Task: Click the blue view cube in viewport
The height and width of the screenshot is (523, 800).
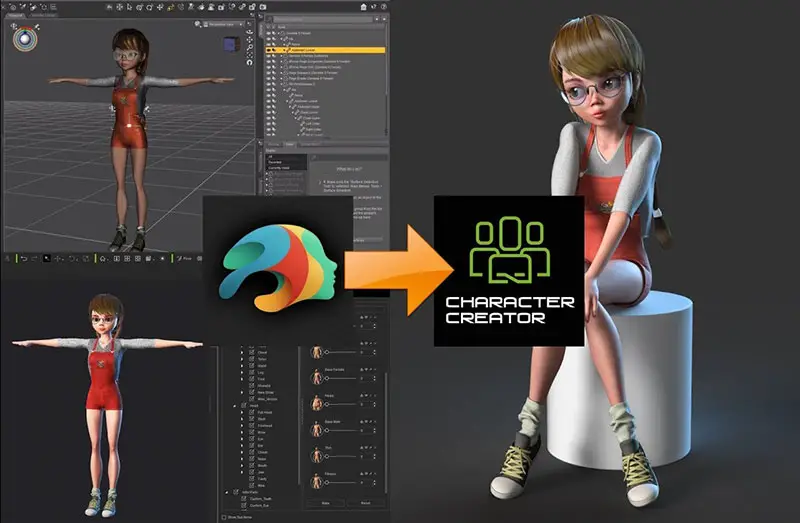Action: [232, 44]
